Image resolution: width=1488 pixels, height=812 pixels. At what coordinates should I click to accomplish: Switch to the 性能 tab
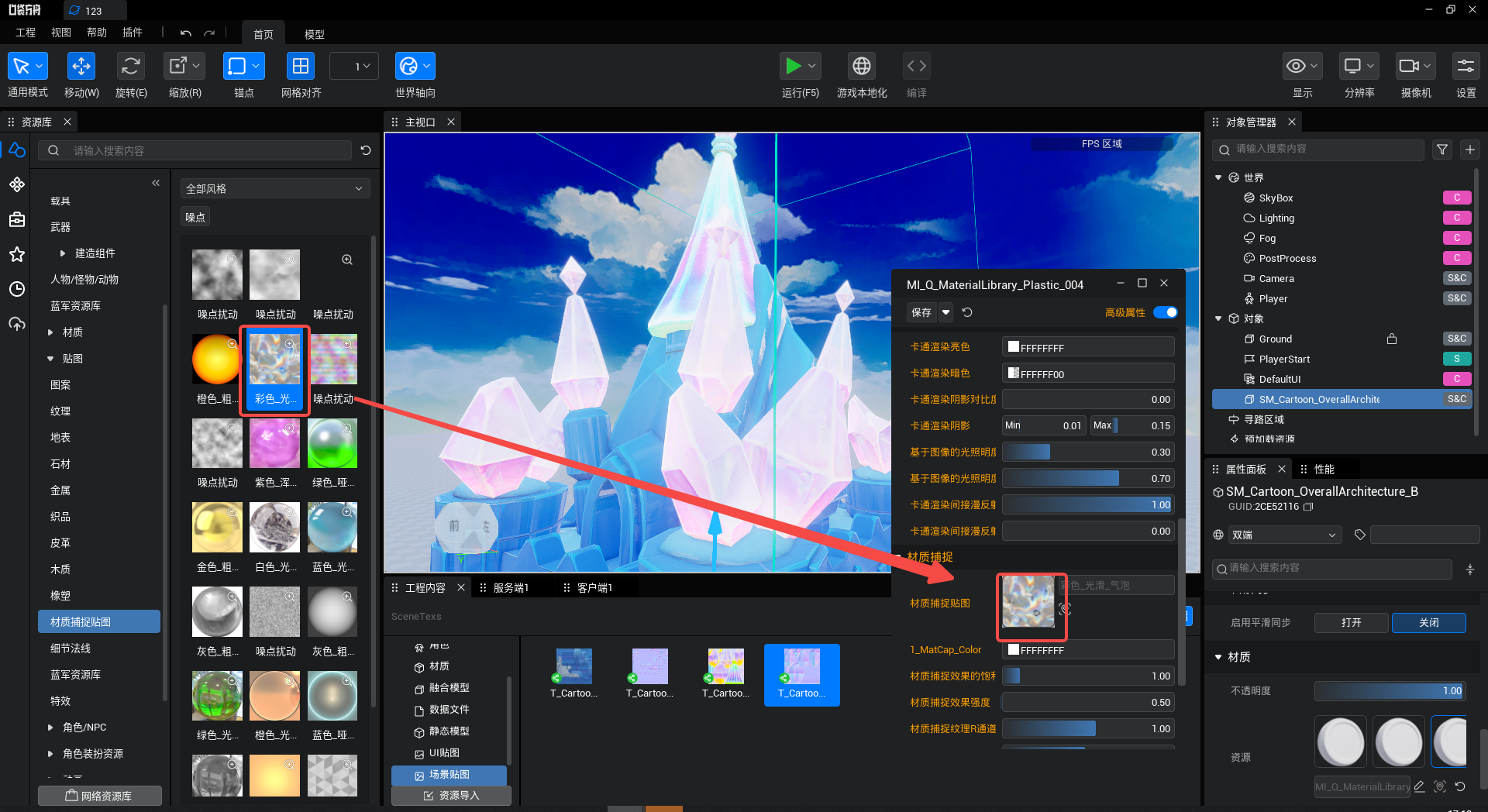click(x=1324, y=470)
